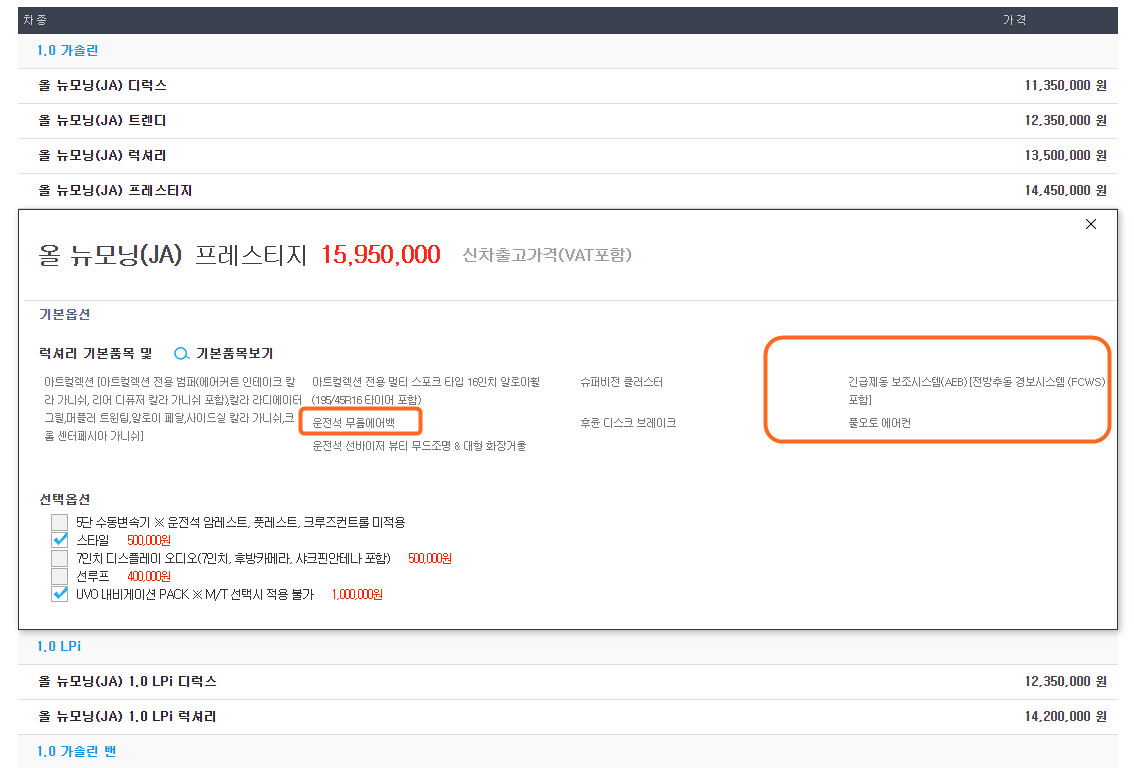The image size is (1134, 768).
Task: Select the 올 뉴모닝(JA) 럭셔리 row
Action: (568, 155)
